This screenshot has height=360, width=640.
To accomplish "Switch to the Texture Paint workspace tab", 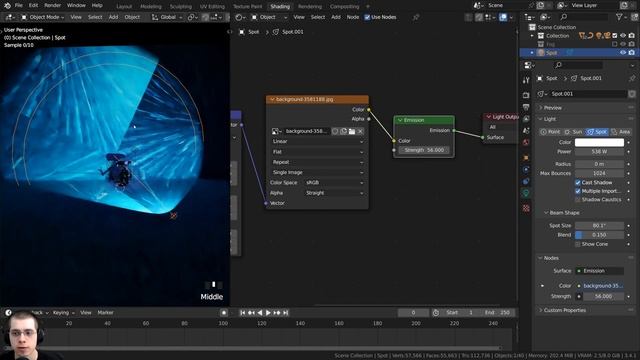I will [x=247, y=7].
